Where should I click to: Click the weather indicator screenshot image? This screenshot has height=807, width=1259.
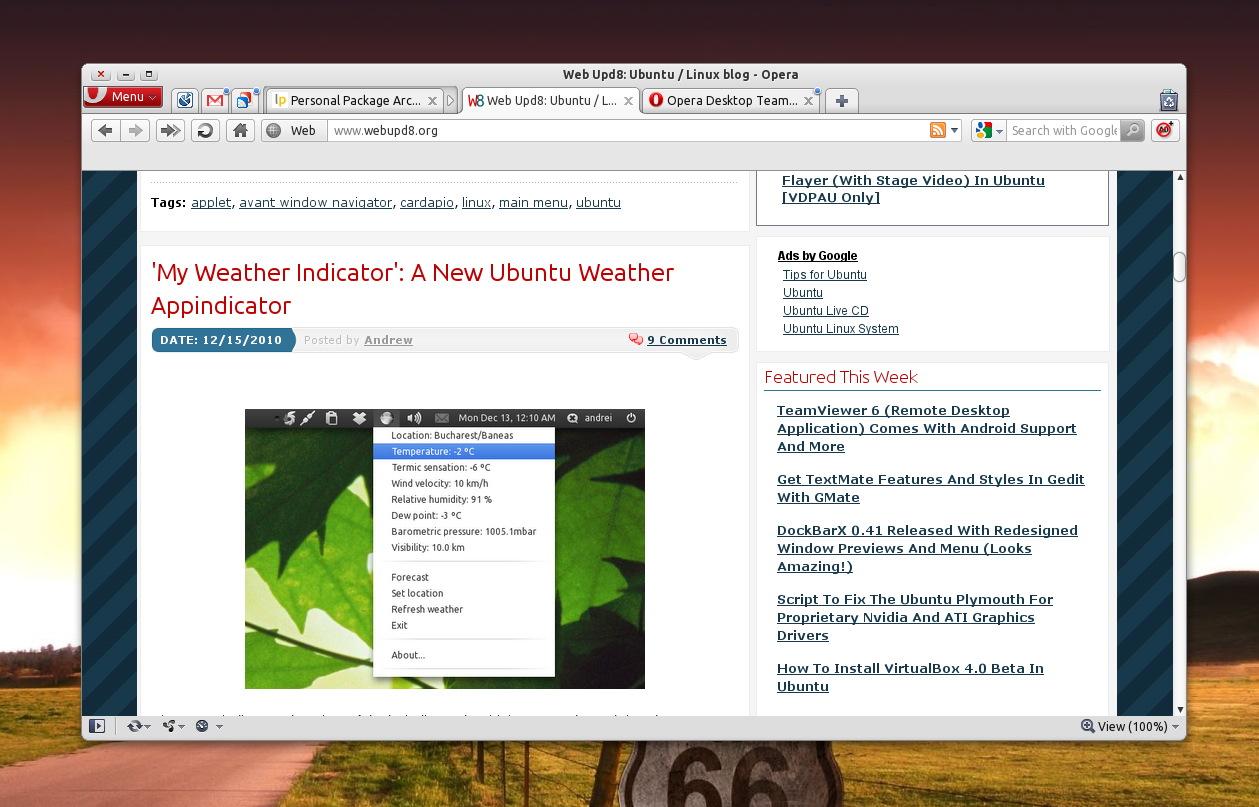(445, 549)
